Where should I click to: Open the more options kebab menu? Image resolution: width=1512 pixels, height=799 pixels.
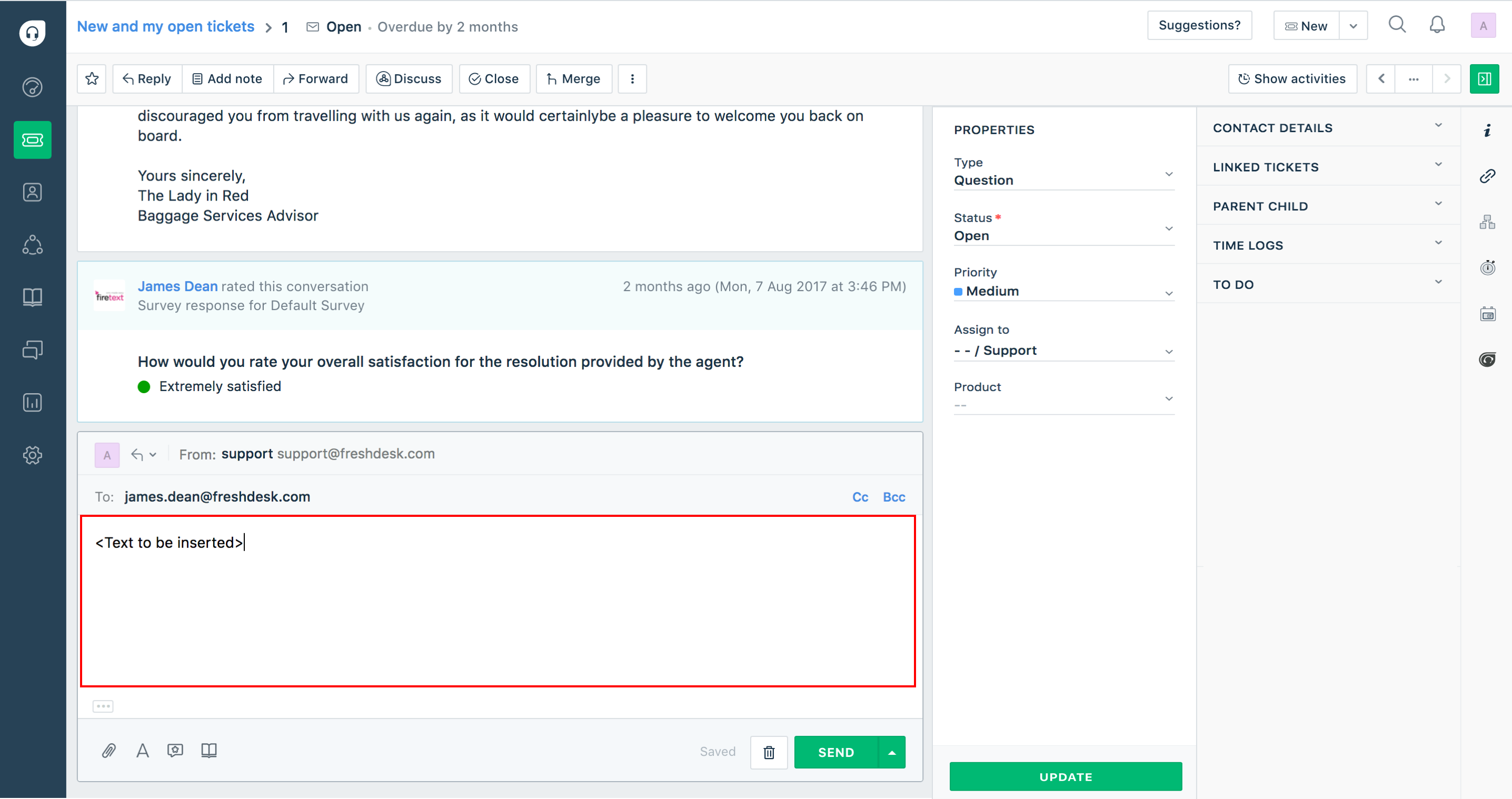[x=633, y=78]
